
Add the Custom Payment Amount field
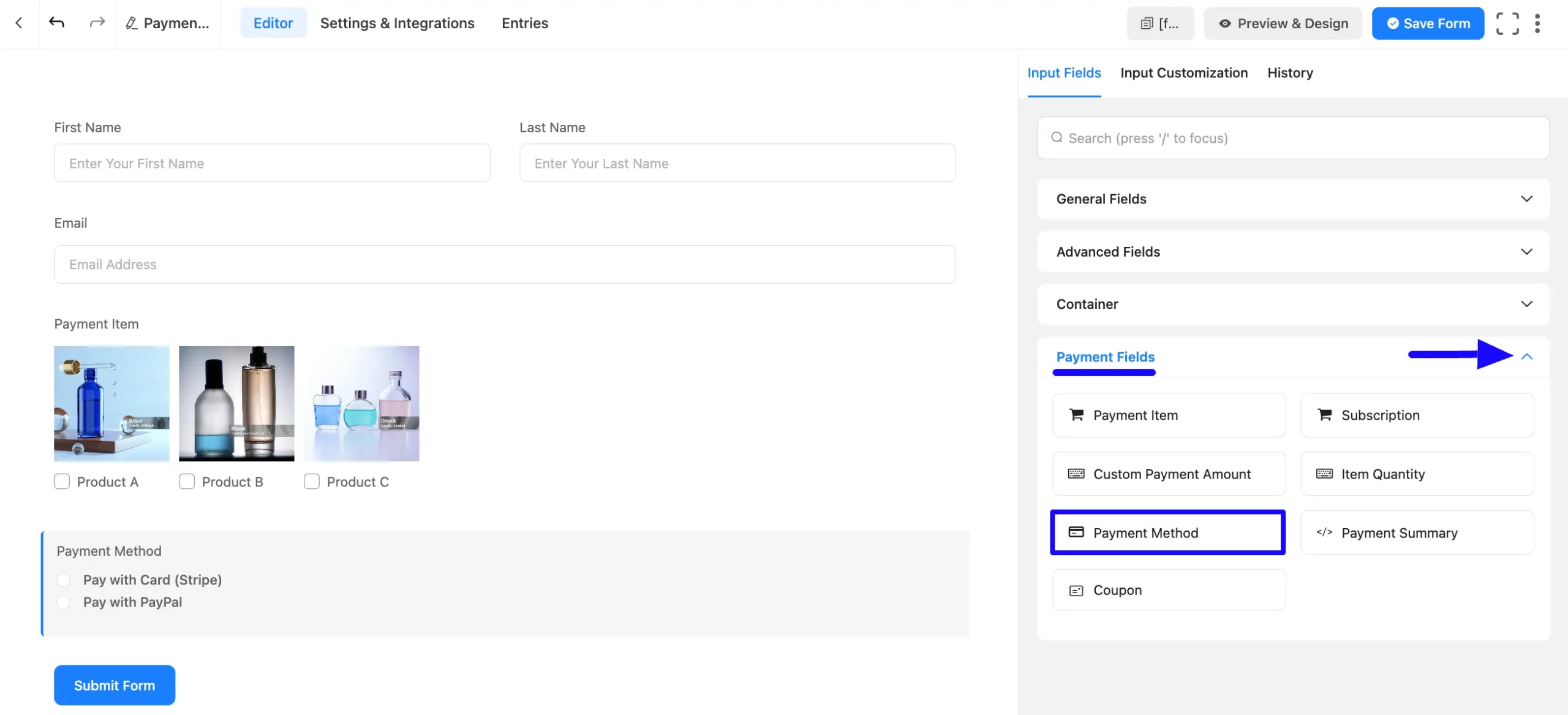click(1169, 474)
